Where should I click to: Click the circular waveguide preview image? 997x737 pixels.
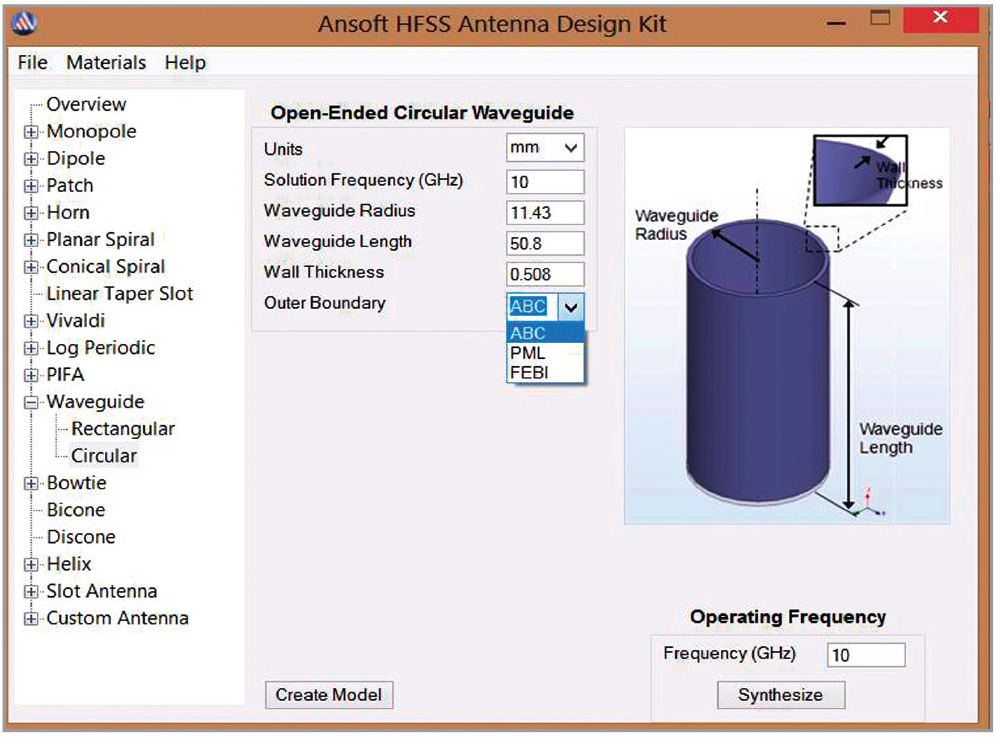[787, 326]
